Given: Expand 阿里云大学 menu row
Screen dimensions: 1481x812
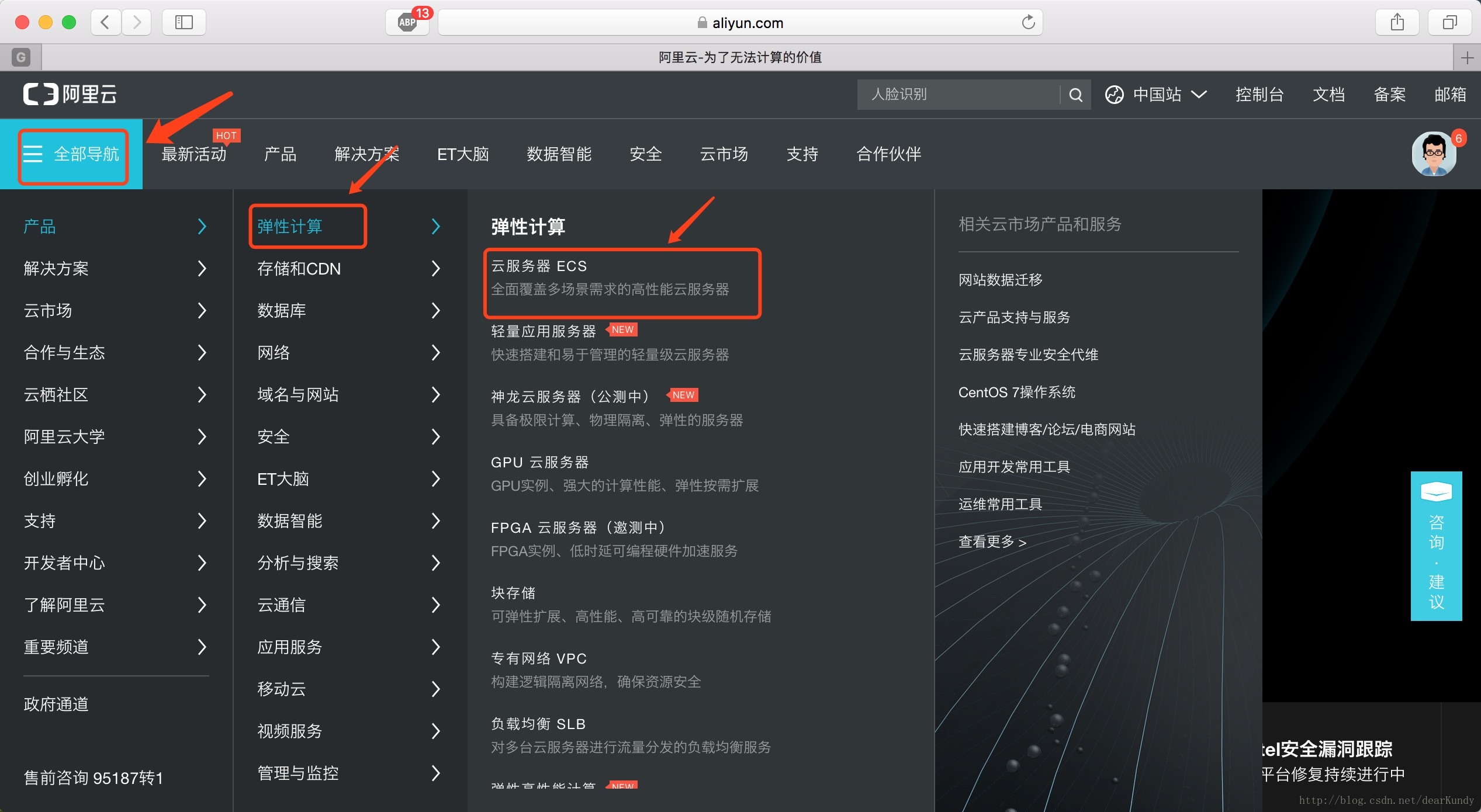Looking at the screenshot, I should click(116, 437).
